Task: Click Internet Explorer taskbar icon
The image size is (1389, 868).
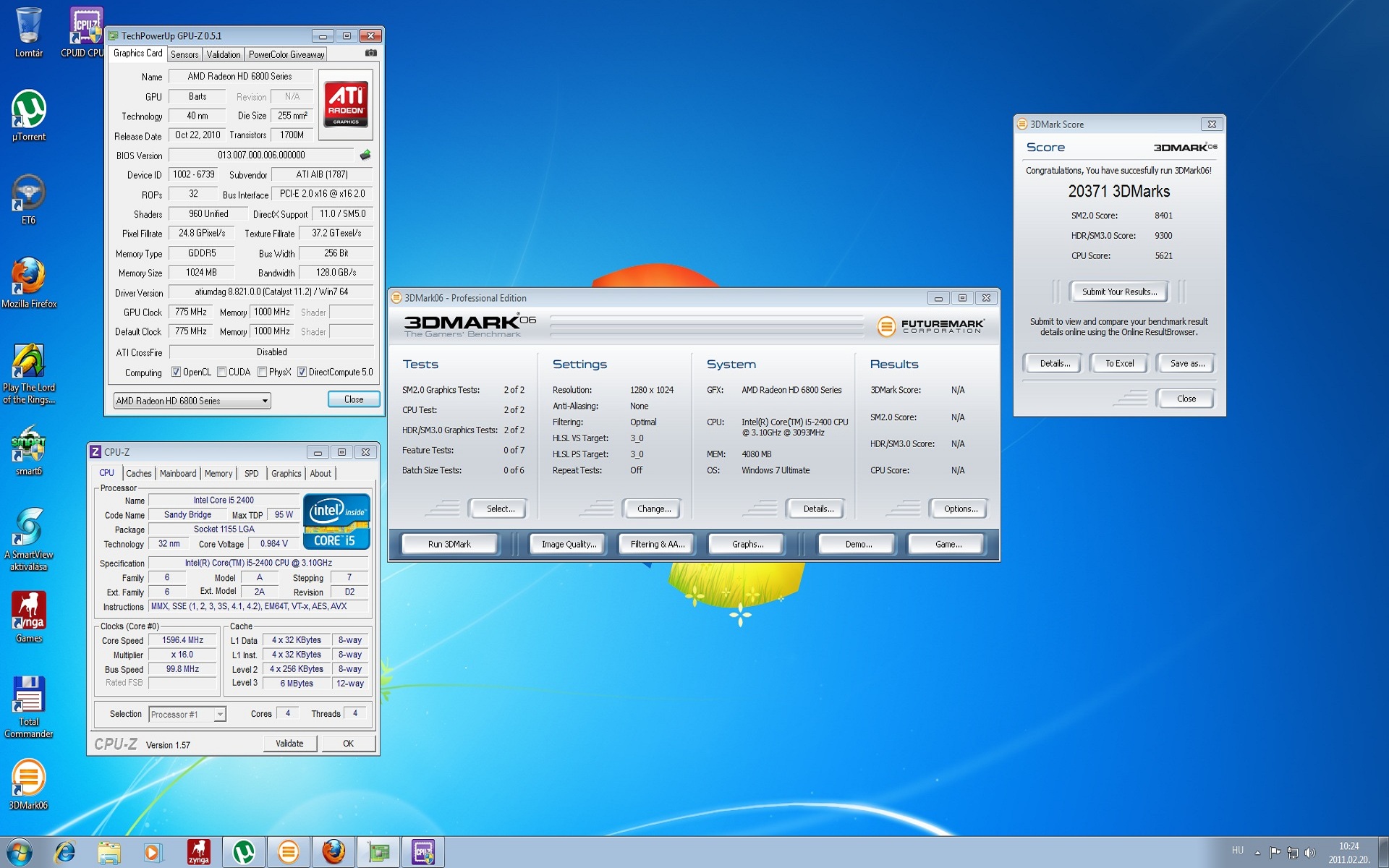Action: pos(65,852)
